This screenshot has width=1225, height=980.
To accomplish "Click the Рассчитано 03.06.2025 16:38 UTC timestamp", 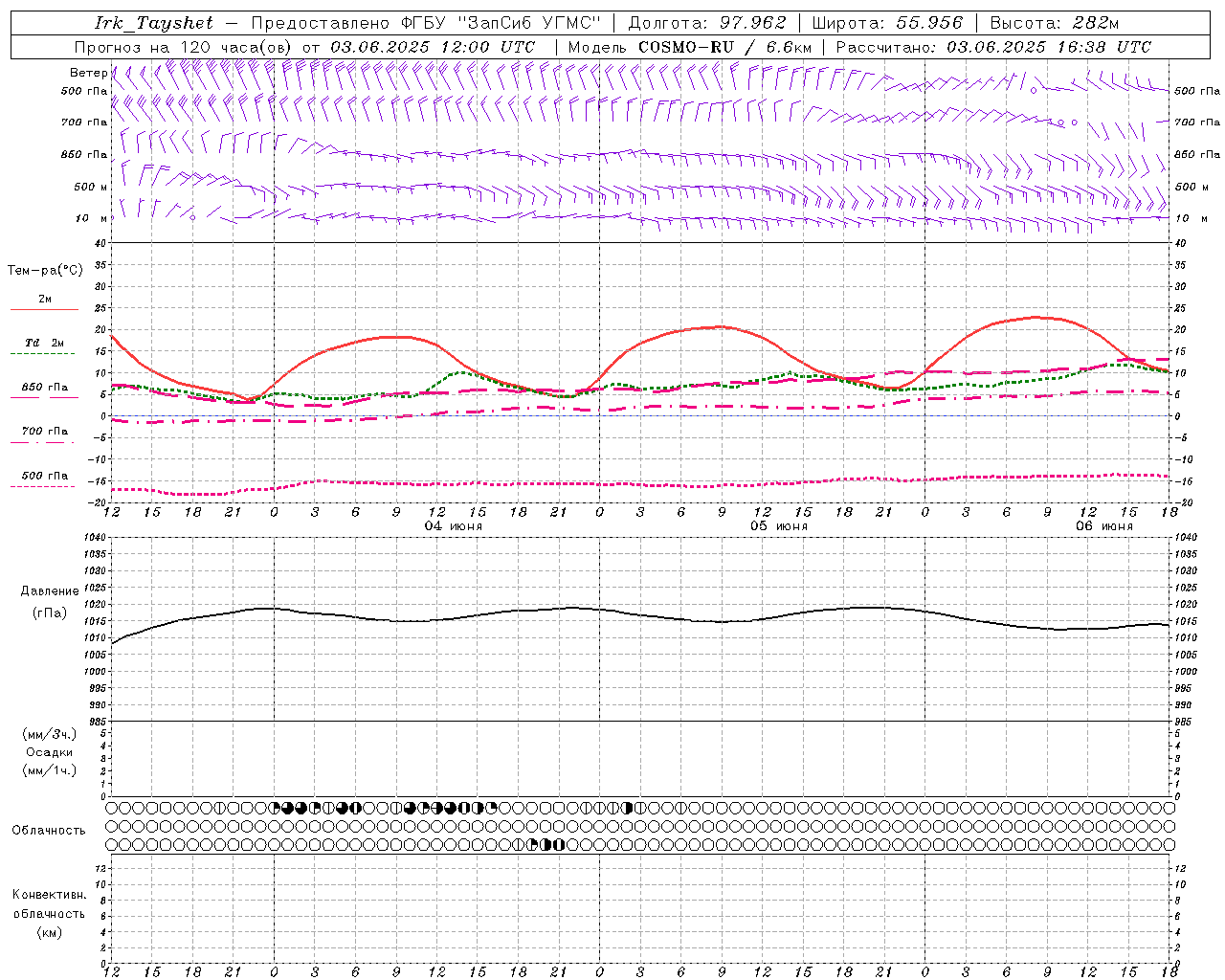I will point(993,47).
